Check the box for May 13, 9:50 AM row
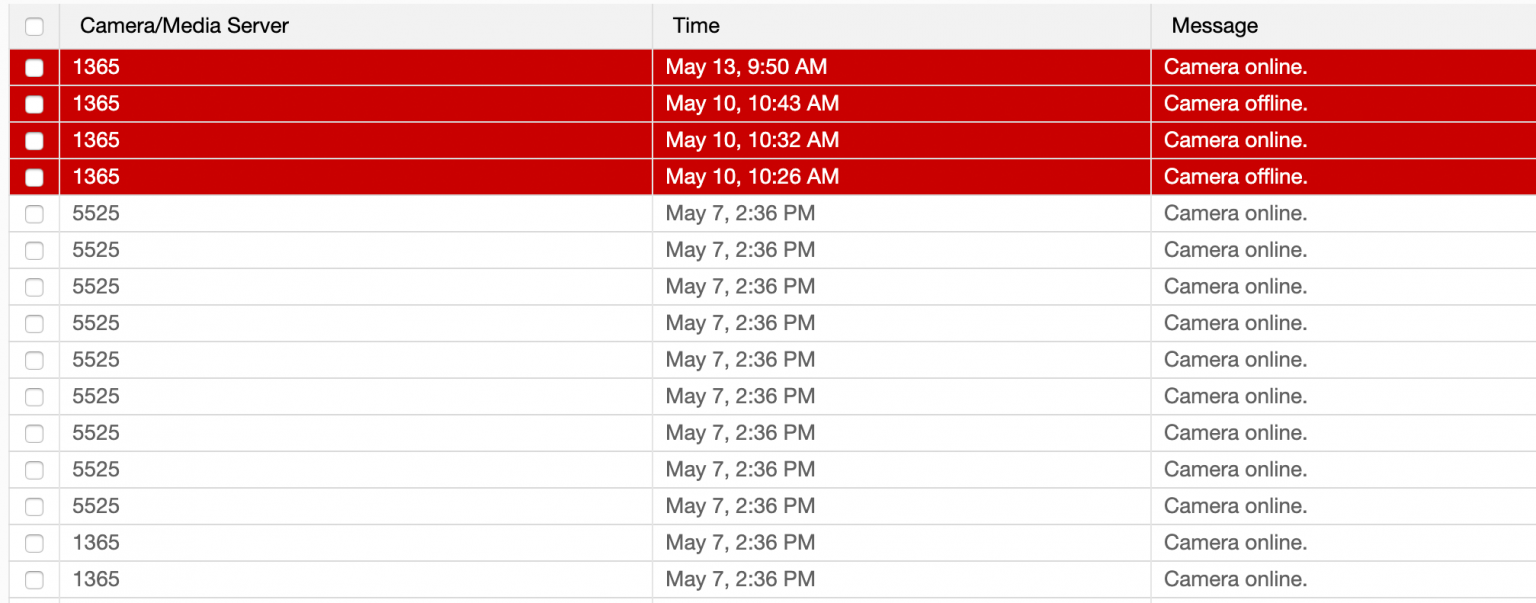The image size is (1536, 603). (34, 68)
